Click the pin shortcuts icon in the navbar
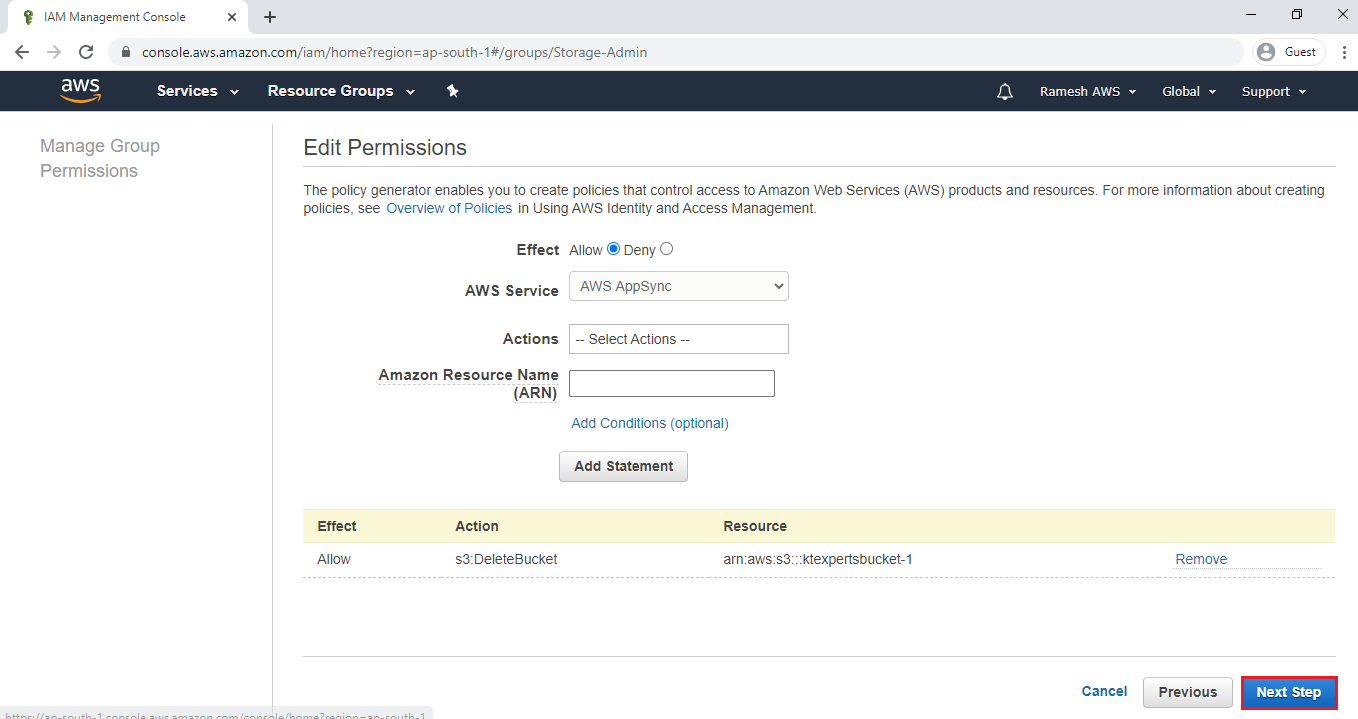Image resolution: width=1358 pixels, height=719 pixels. point(452,90)
